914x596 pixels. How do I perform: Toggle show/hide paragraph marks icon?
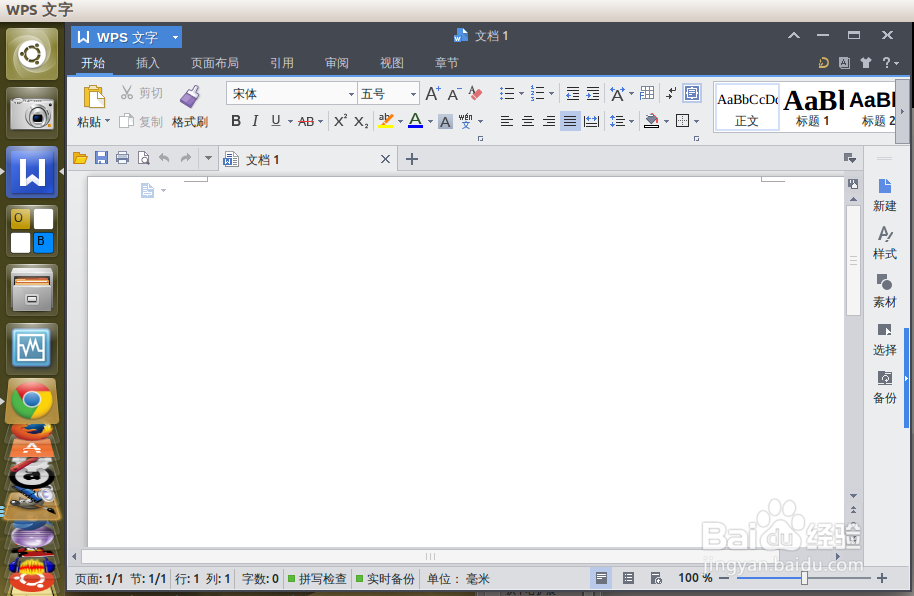pyautogui.click(x=671, y=93)
